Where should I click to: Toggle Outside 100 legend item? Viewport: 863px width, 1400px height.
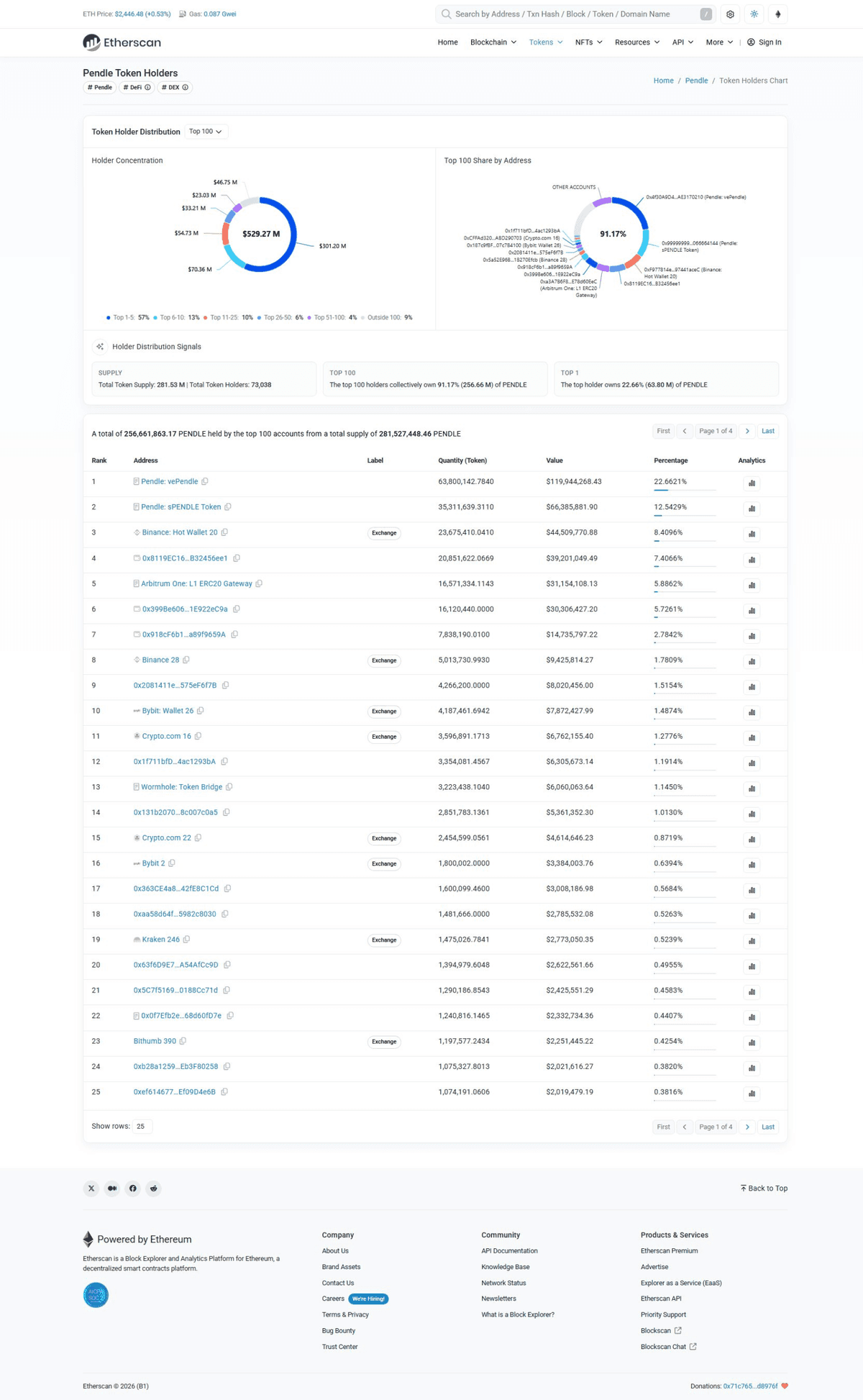[386, 317]
